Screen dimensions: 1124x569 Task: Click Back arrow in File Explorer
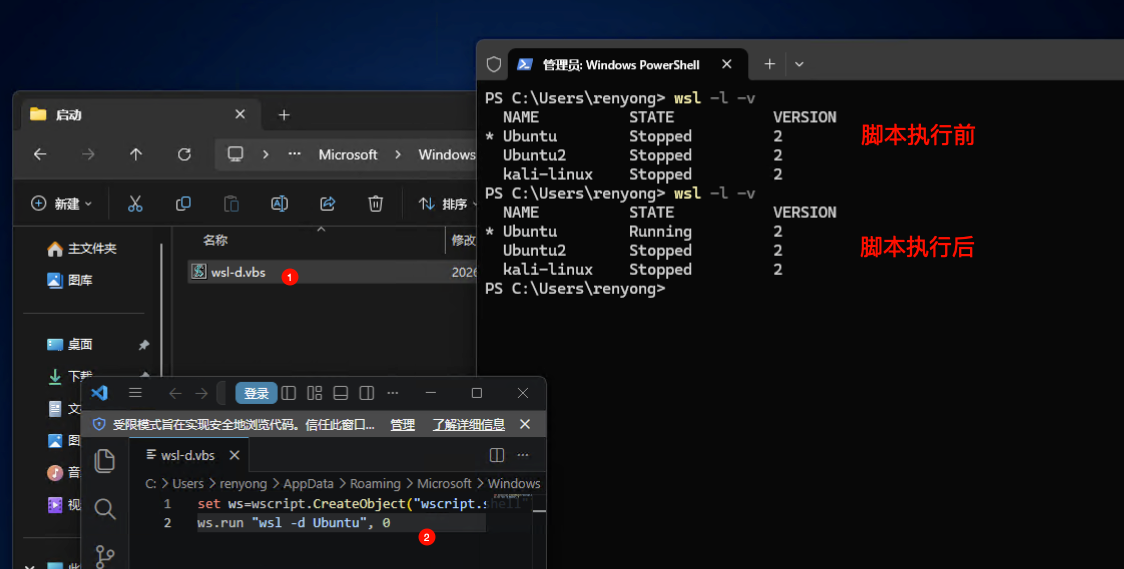pyautogui.click(x=40, y=154)
